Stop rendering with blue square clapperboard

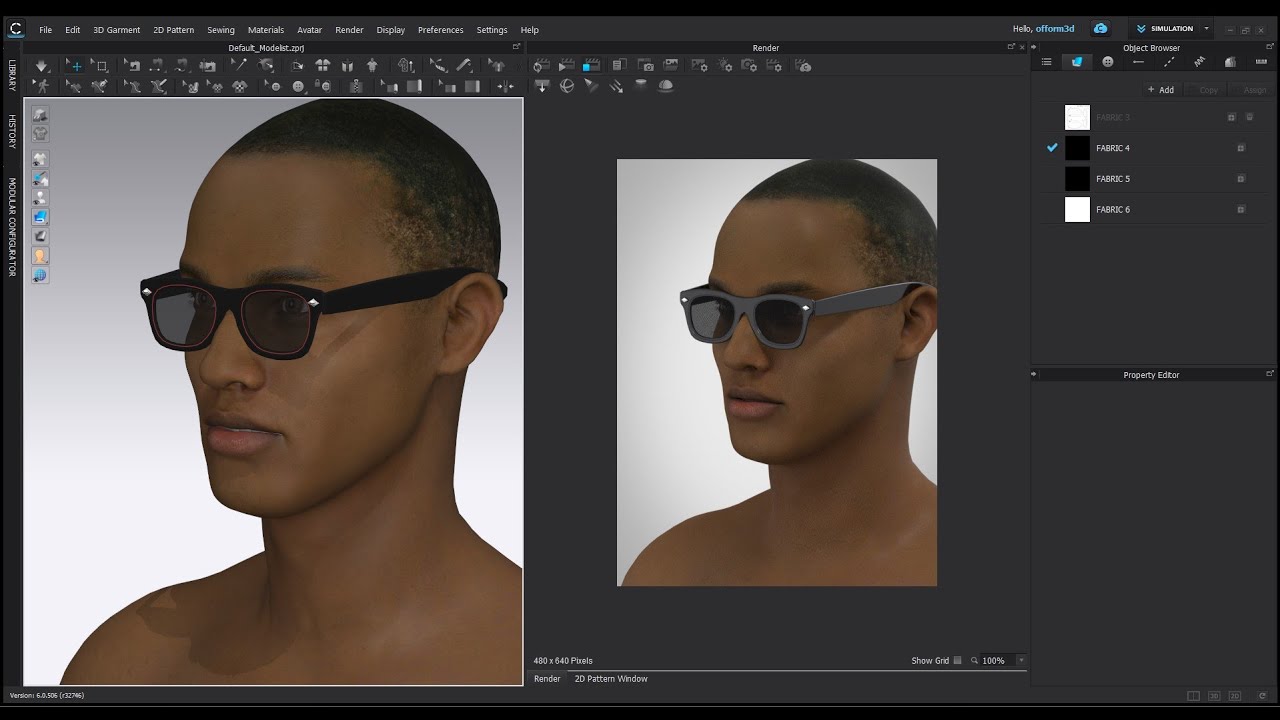point(592,66)
